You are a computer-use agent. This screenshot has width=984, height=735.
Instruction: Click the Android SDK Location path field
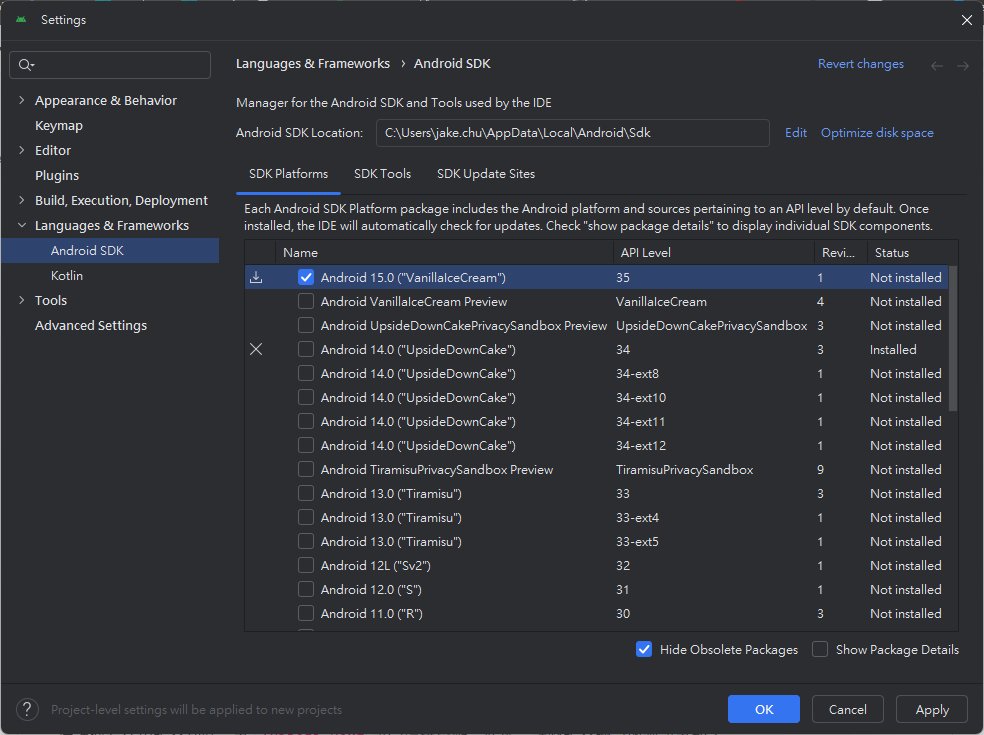(572, 133)
